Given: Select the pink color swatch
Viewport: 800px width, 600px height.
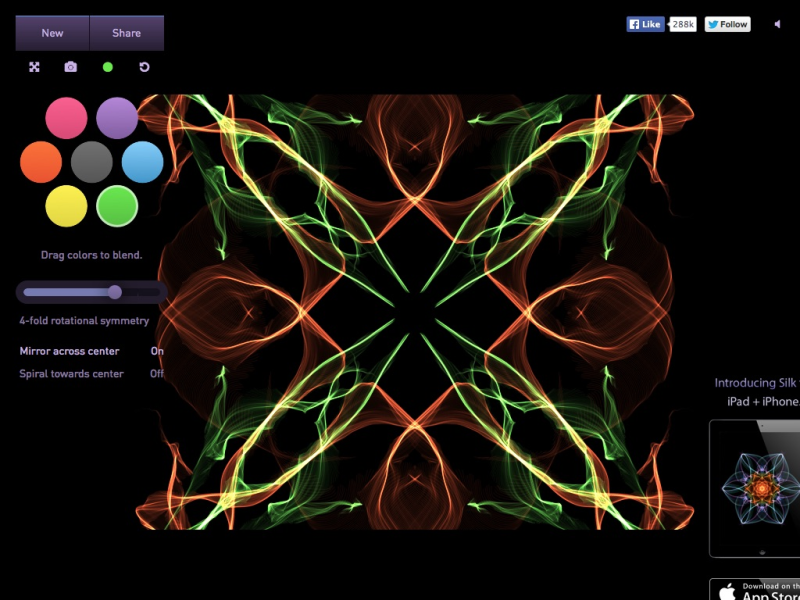Looking at the screenshot, I should 66,117.
